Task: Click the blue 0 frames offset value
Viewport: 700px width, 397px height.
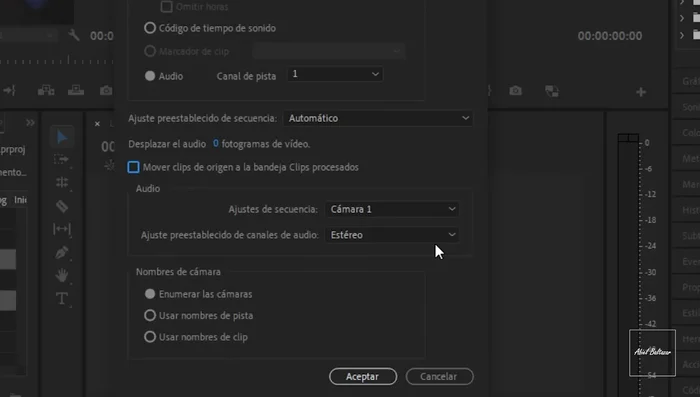Action: click(216, 144)
